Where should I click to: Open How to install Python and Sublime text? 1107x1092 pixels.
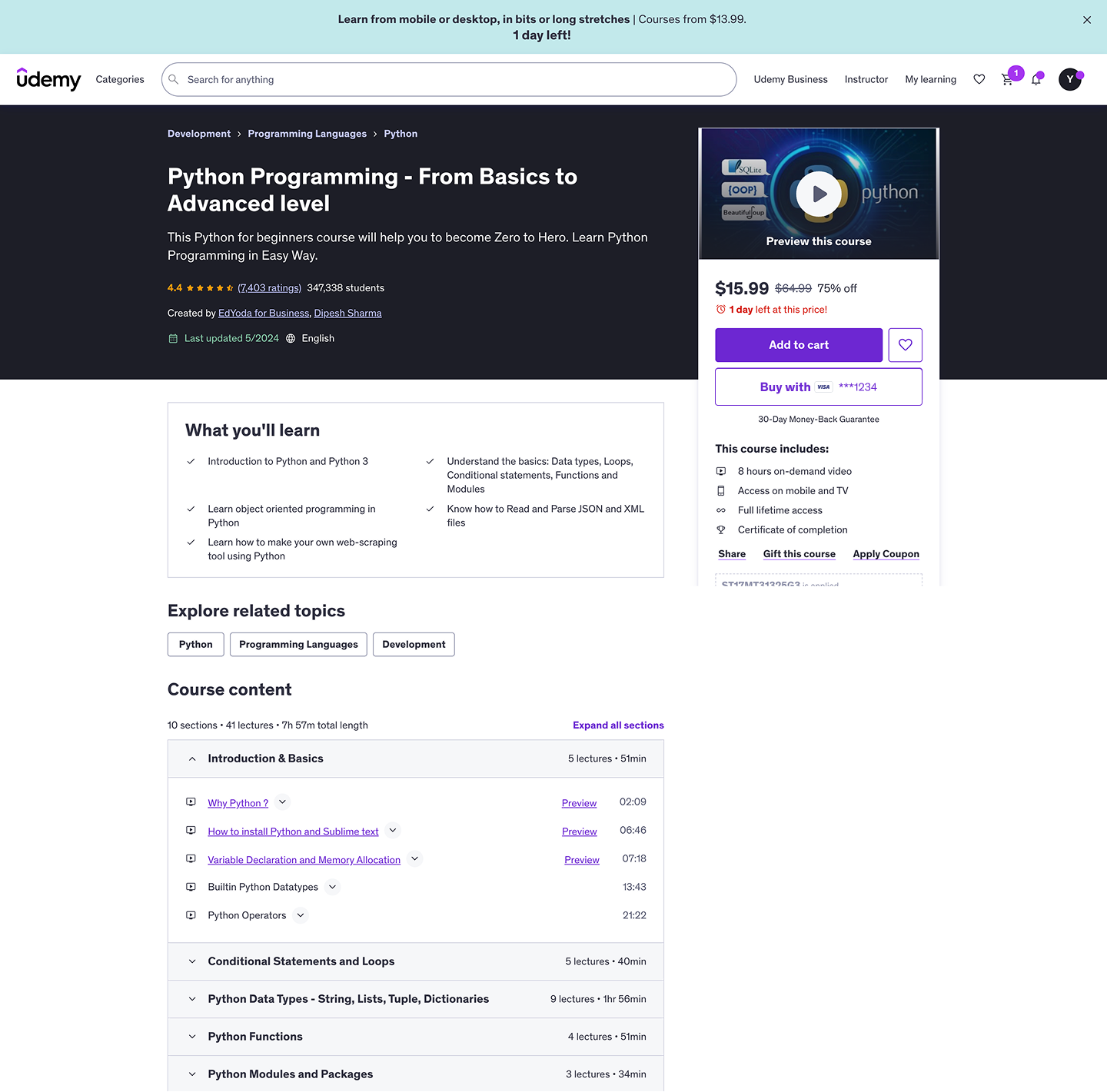pos(293,831)
